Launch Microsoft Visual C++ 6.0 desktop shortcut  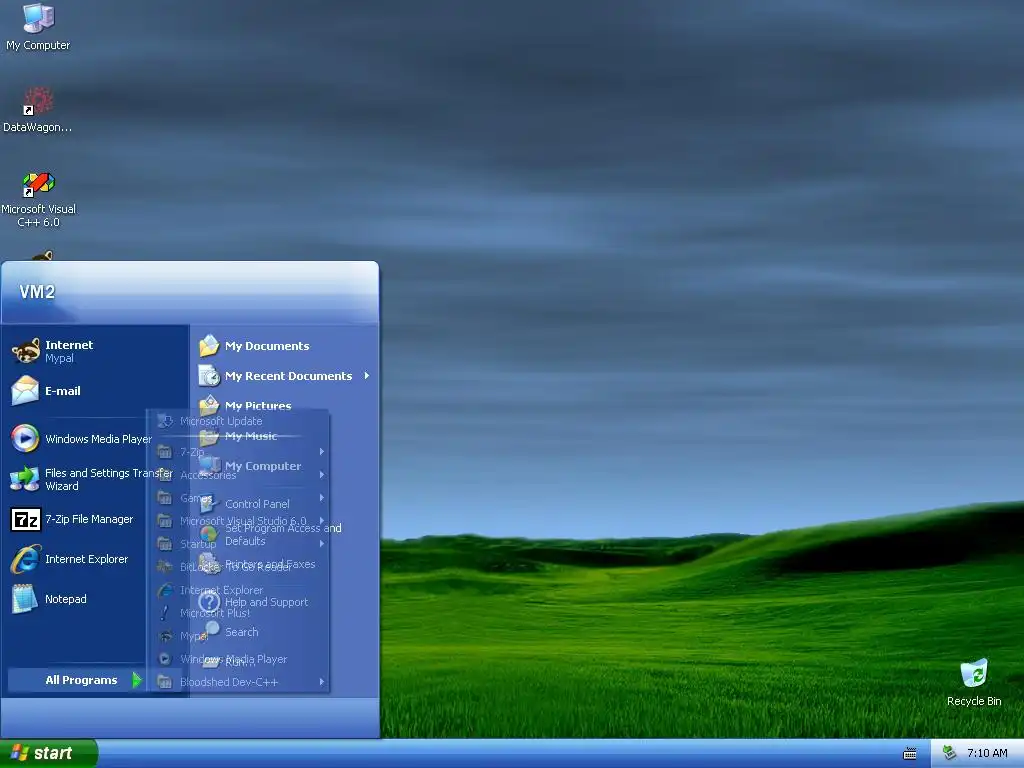click(x=38, y=199)
